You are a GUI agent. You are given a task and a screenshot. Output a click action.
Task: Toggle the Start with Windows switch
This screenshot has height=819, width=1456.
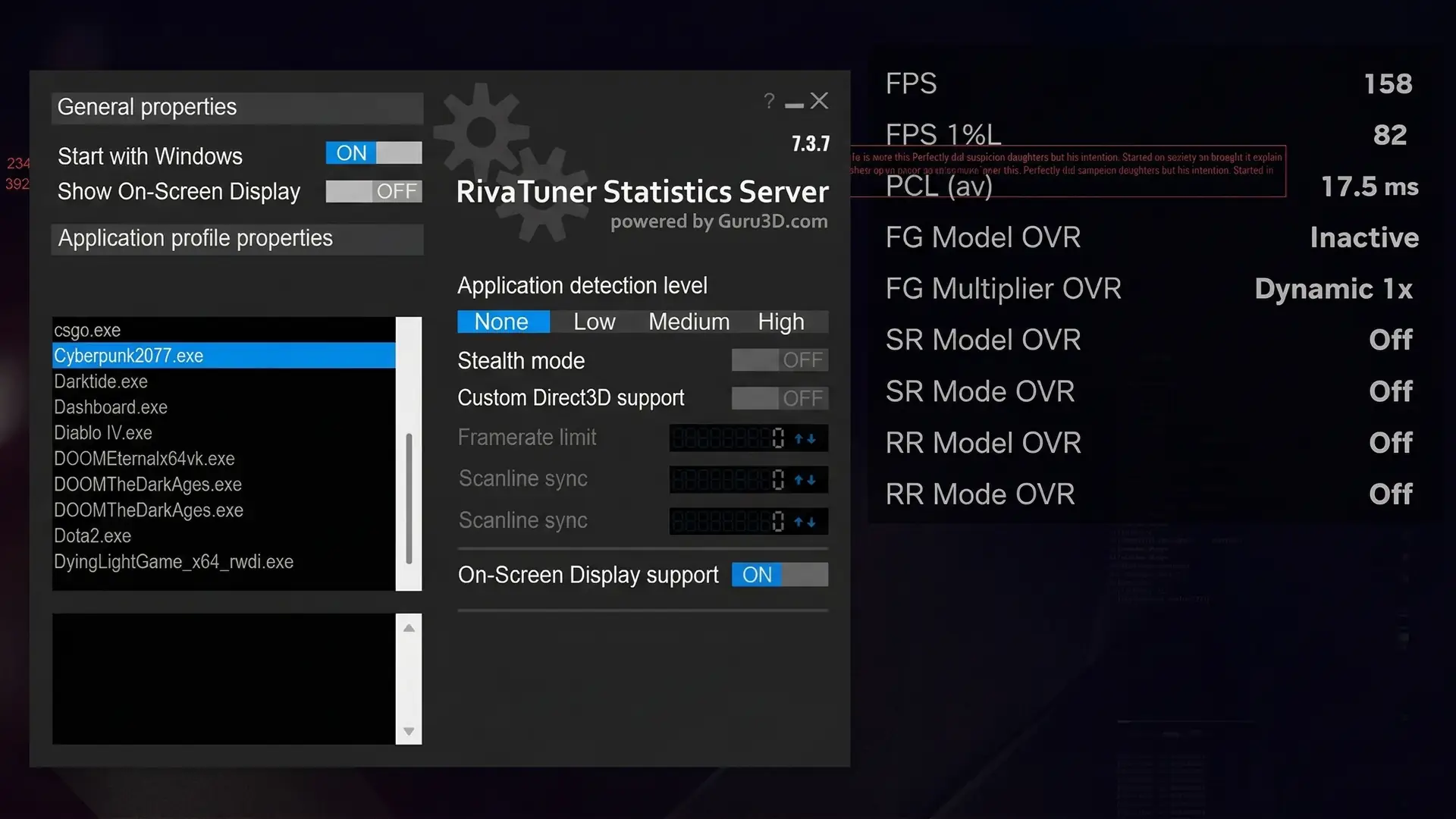click(374, 153)
